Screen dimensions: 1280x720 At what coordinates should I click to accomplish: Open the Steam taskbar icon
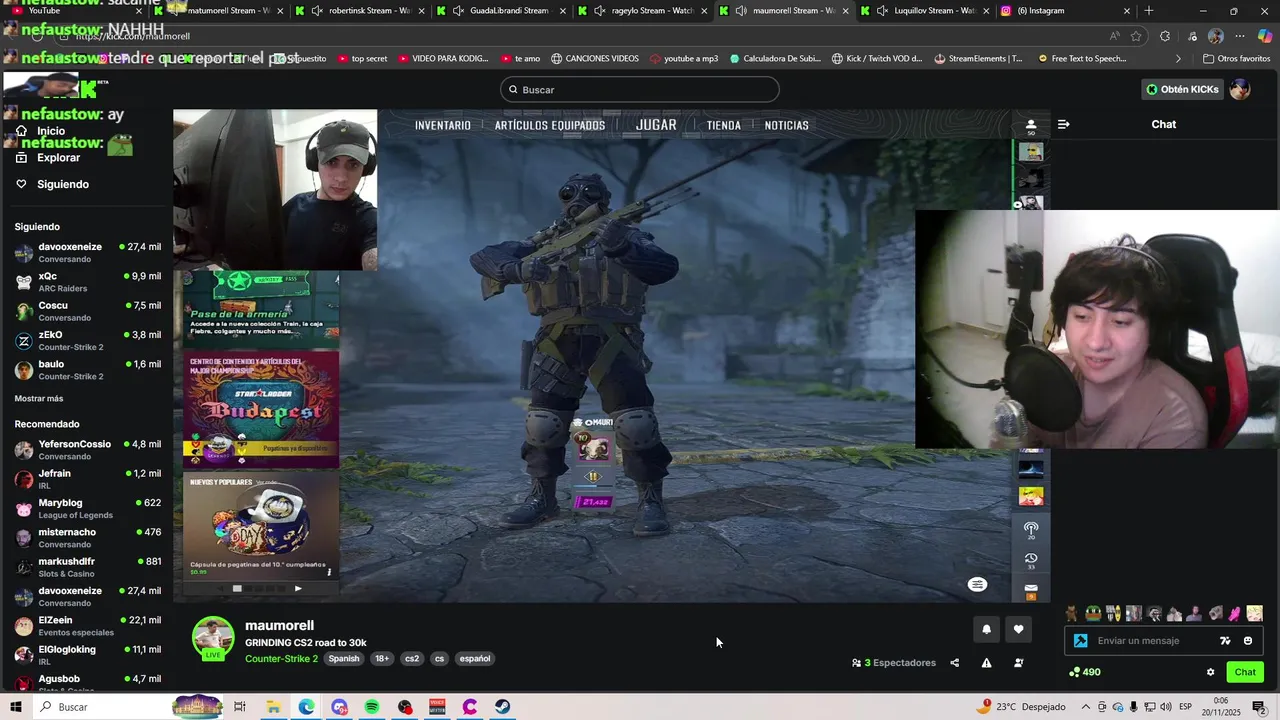[x=502, y=707]
